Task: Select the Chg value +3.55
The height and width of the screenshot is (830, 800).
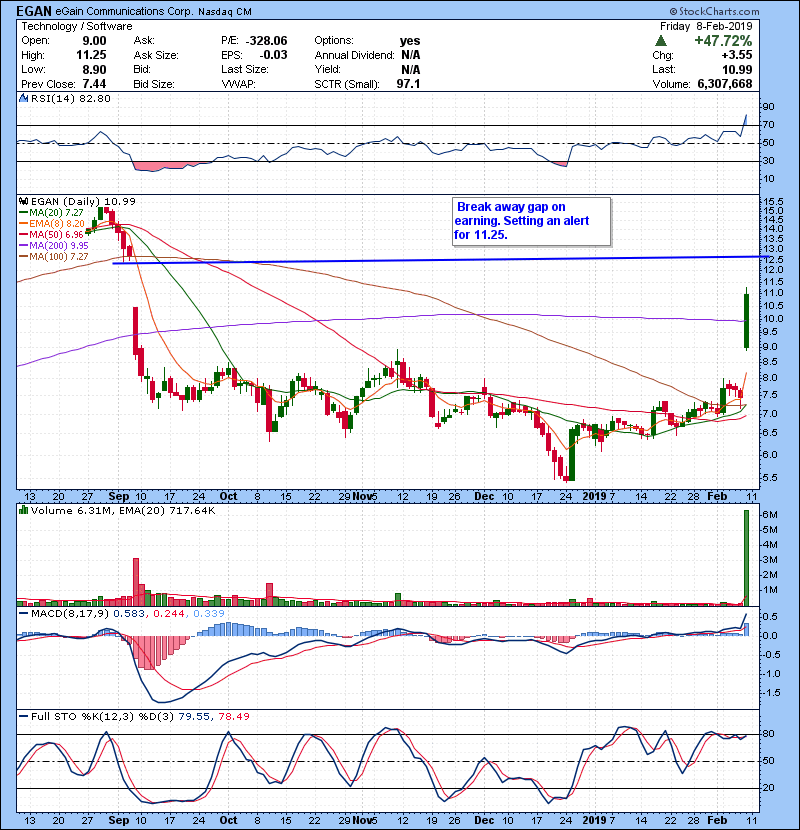Action: tap(736, 55)
